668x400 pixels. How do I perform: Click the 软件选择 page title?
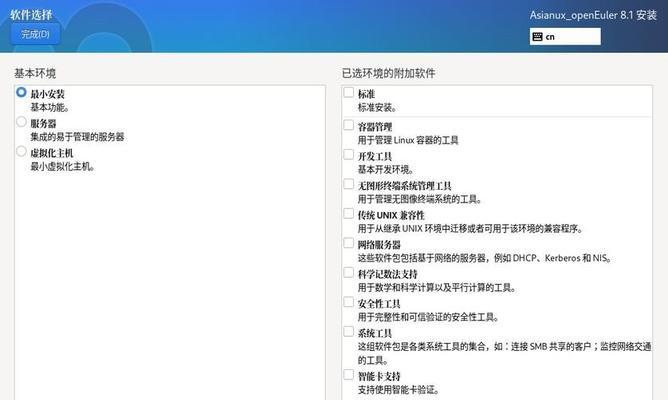point(31,15)
